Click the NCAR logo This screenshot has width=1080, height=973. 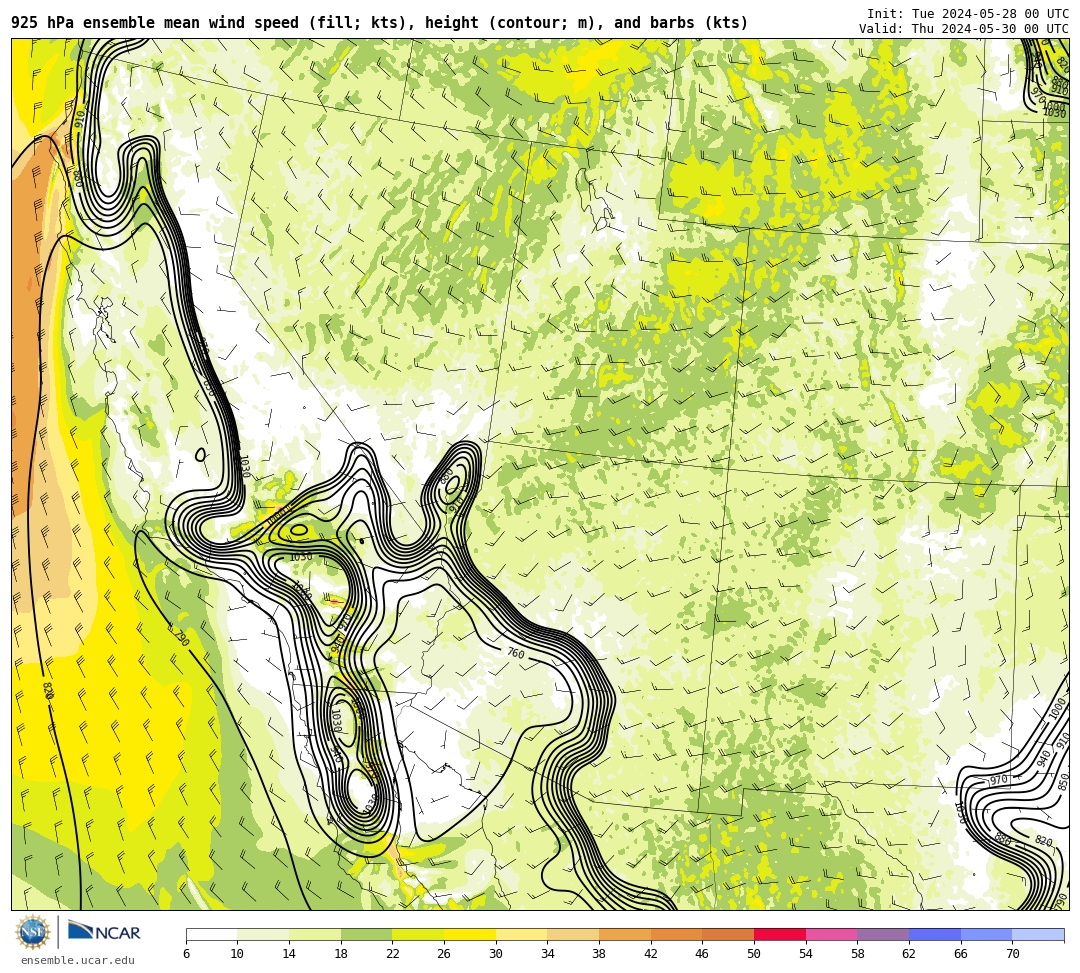tap(104, 932)
